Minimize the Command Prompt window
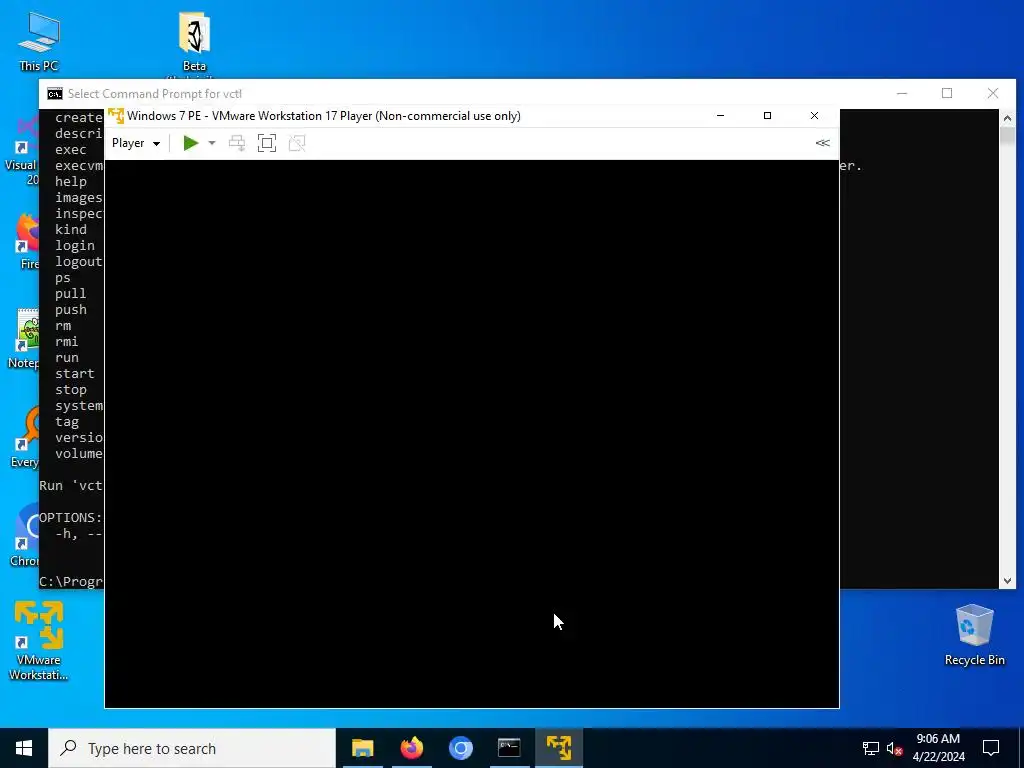The height and width of the screenshot is (768, 1024). (902, 93)
